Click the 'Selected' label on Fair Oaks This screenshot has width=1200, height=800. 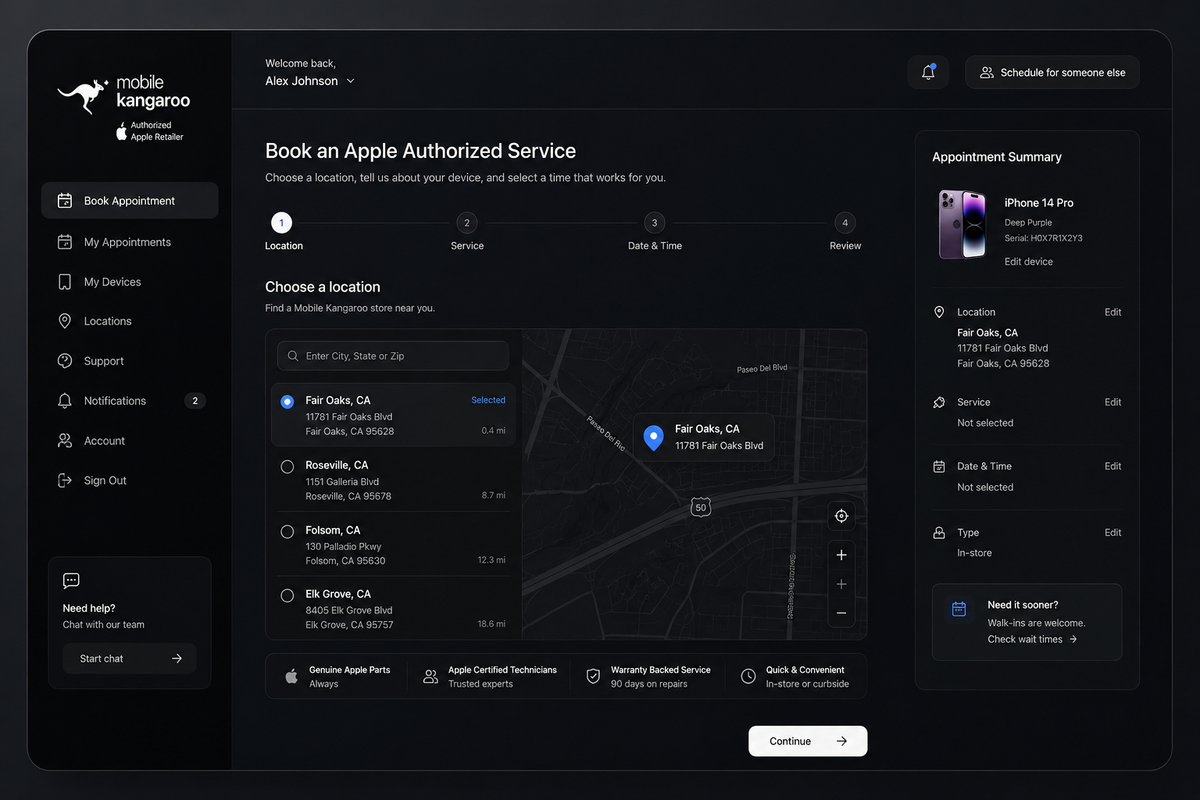pyautogui.click(x=488, y=400)
